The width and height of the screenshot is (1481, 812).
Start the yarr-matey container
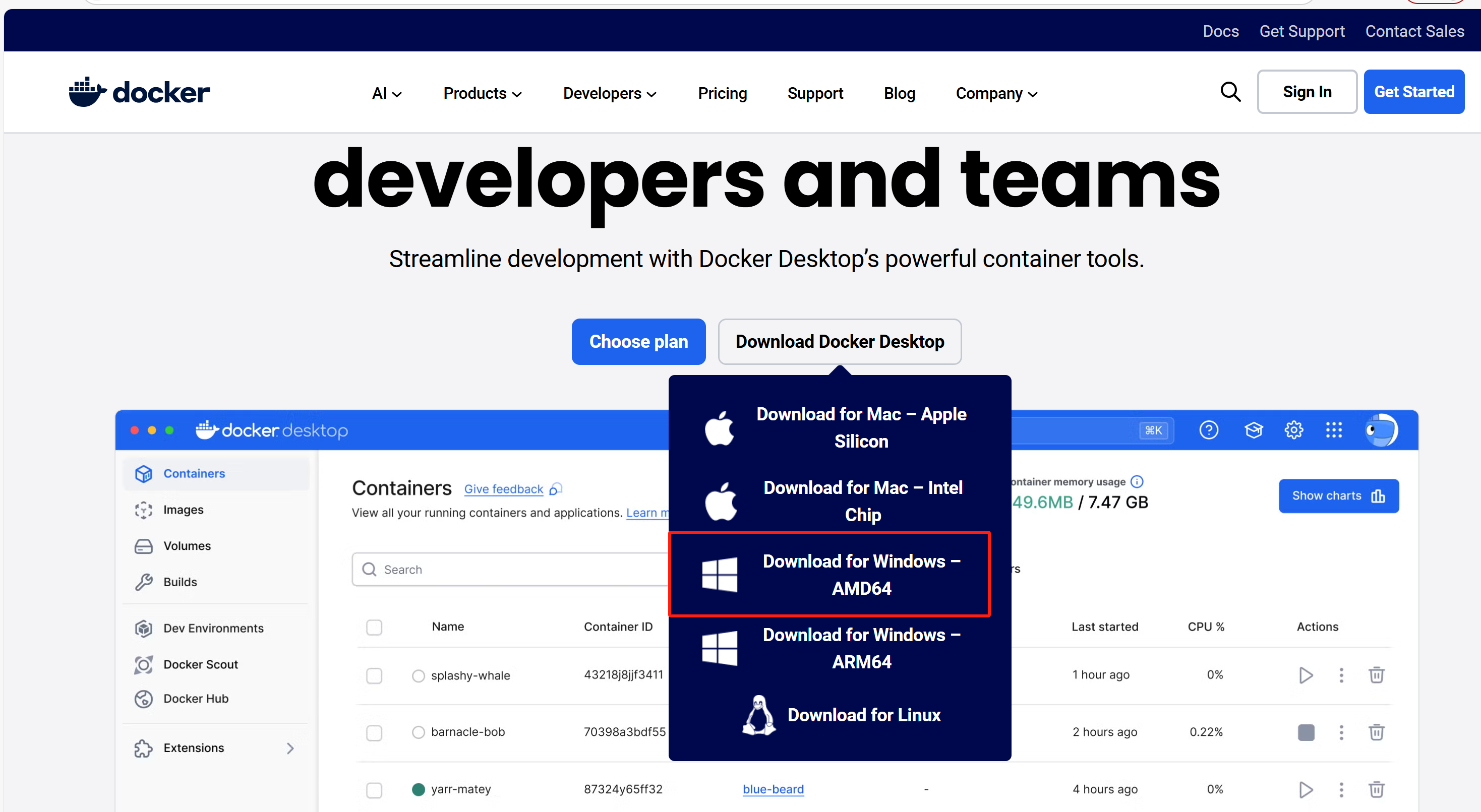(1306, 790)
